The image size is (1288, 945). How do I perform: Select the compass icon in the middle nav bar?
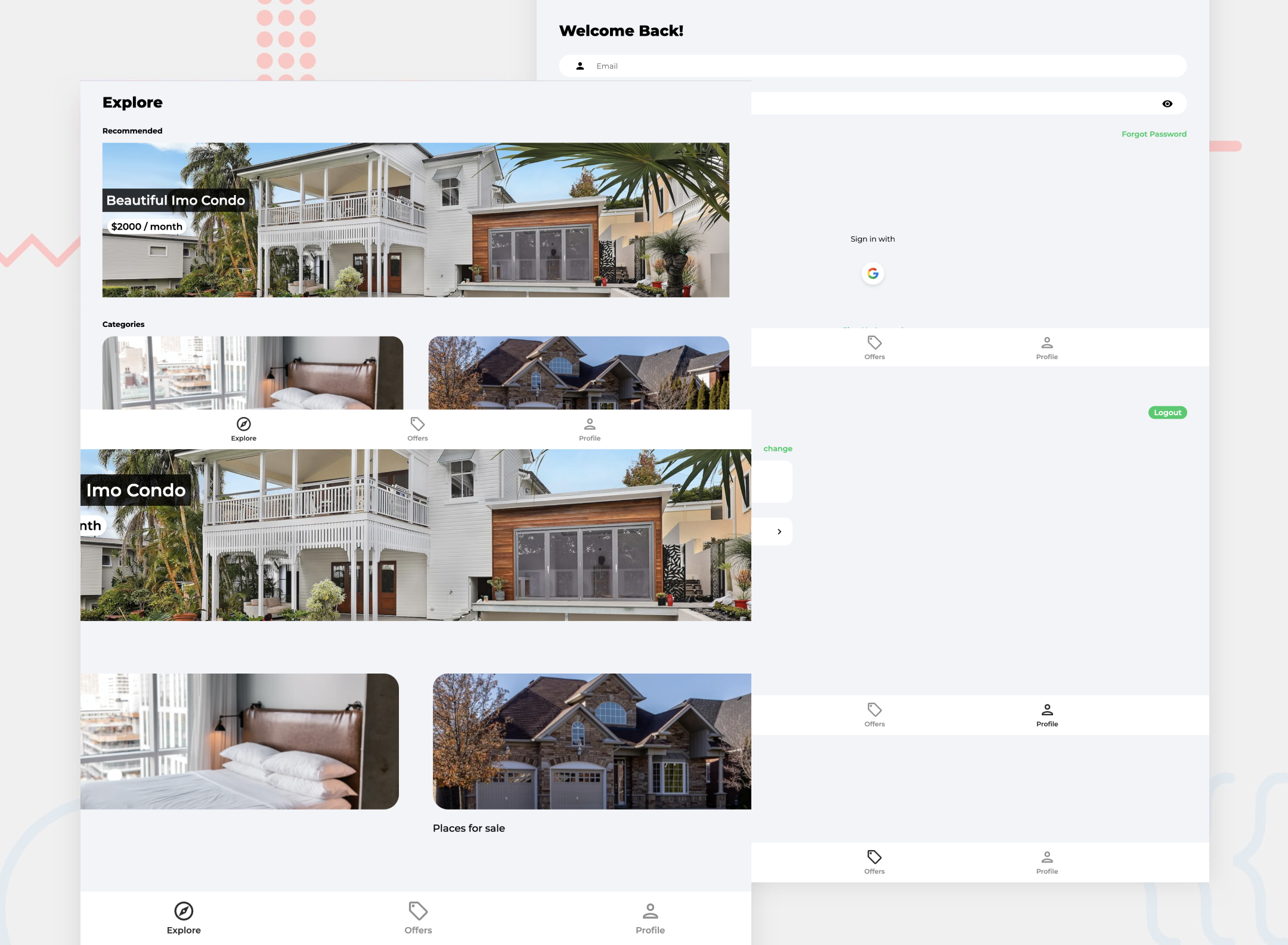243,424
